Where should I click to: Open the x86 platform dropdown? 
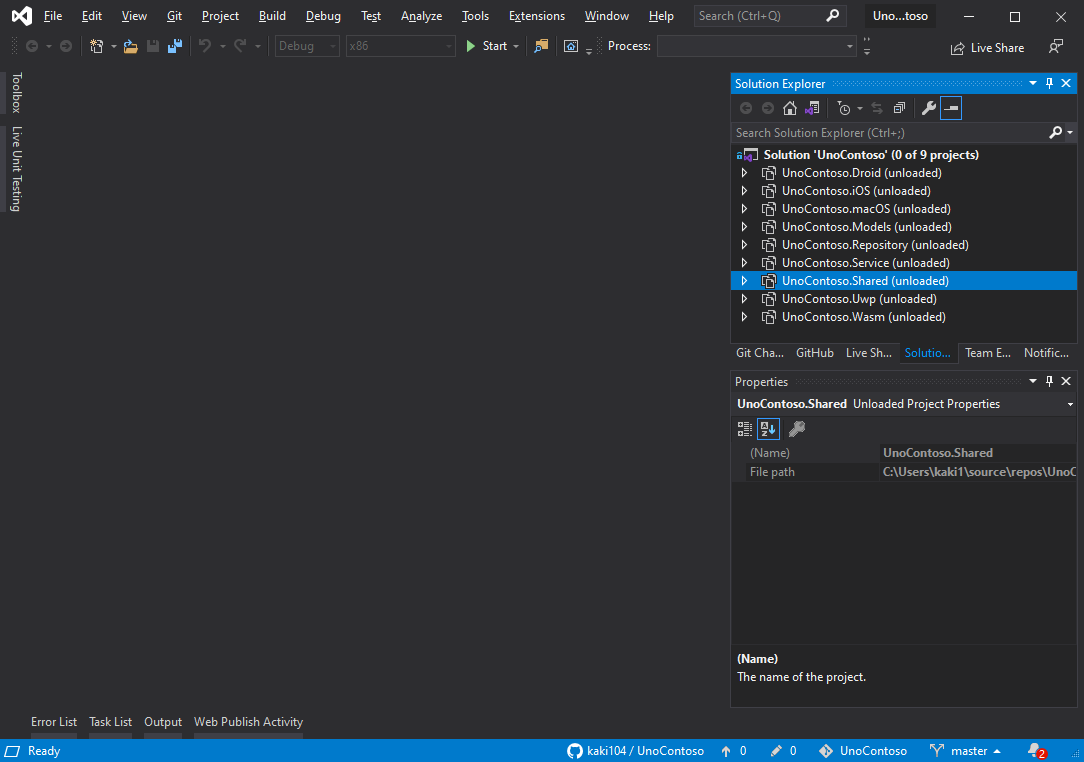click(400, 46)
